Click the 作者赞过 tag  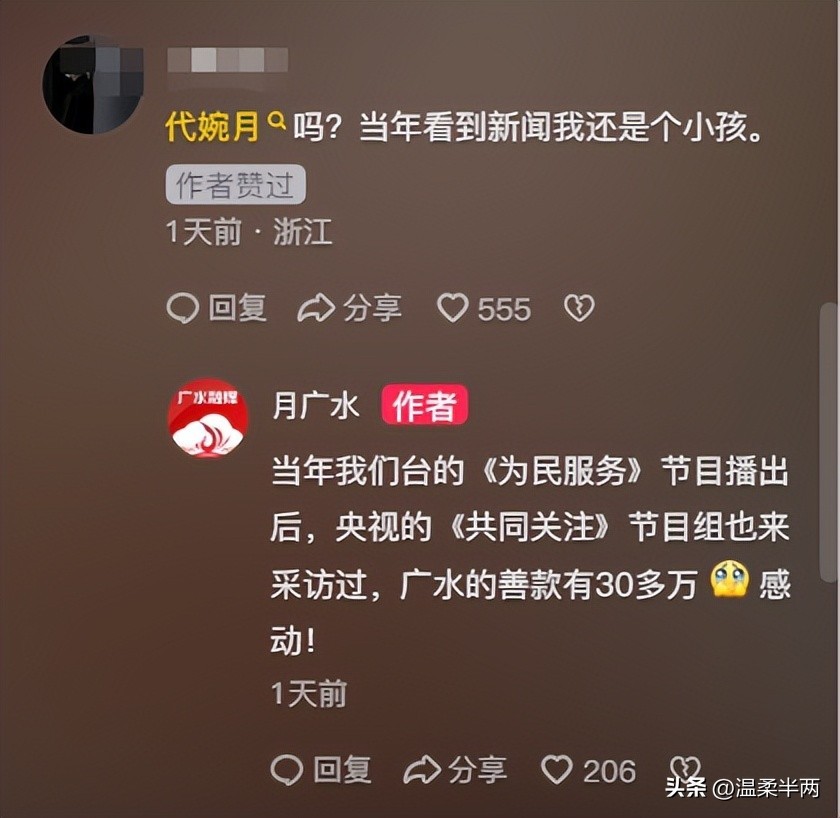235,185
